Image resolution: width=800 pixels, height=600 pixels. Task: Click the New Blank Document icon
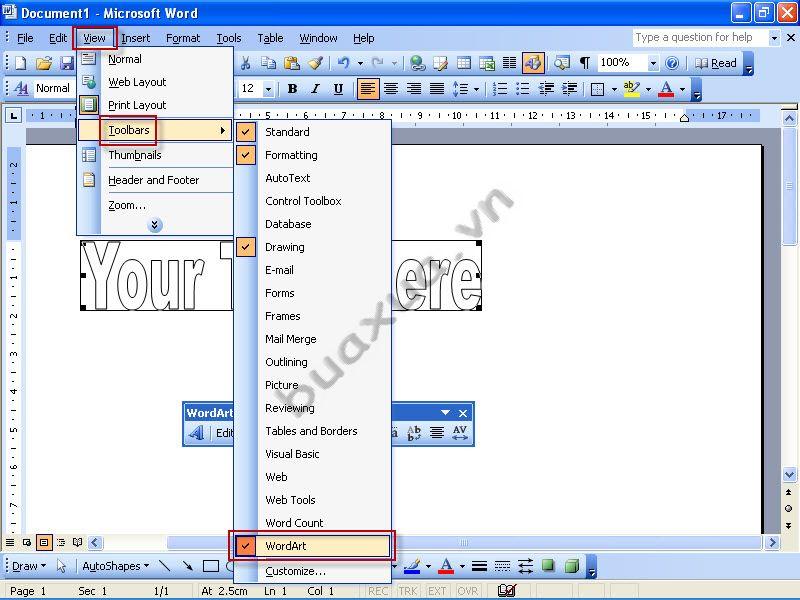point(20,63)
